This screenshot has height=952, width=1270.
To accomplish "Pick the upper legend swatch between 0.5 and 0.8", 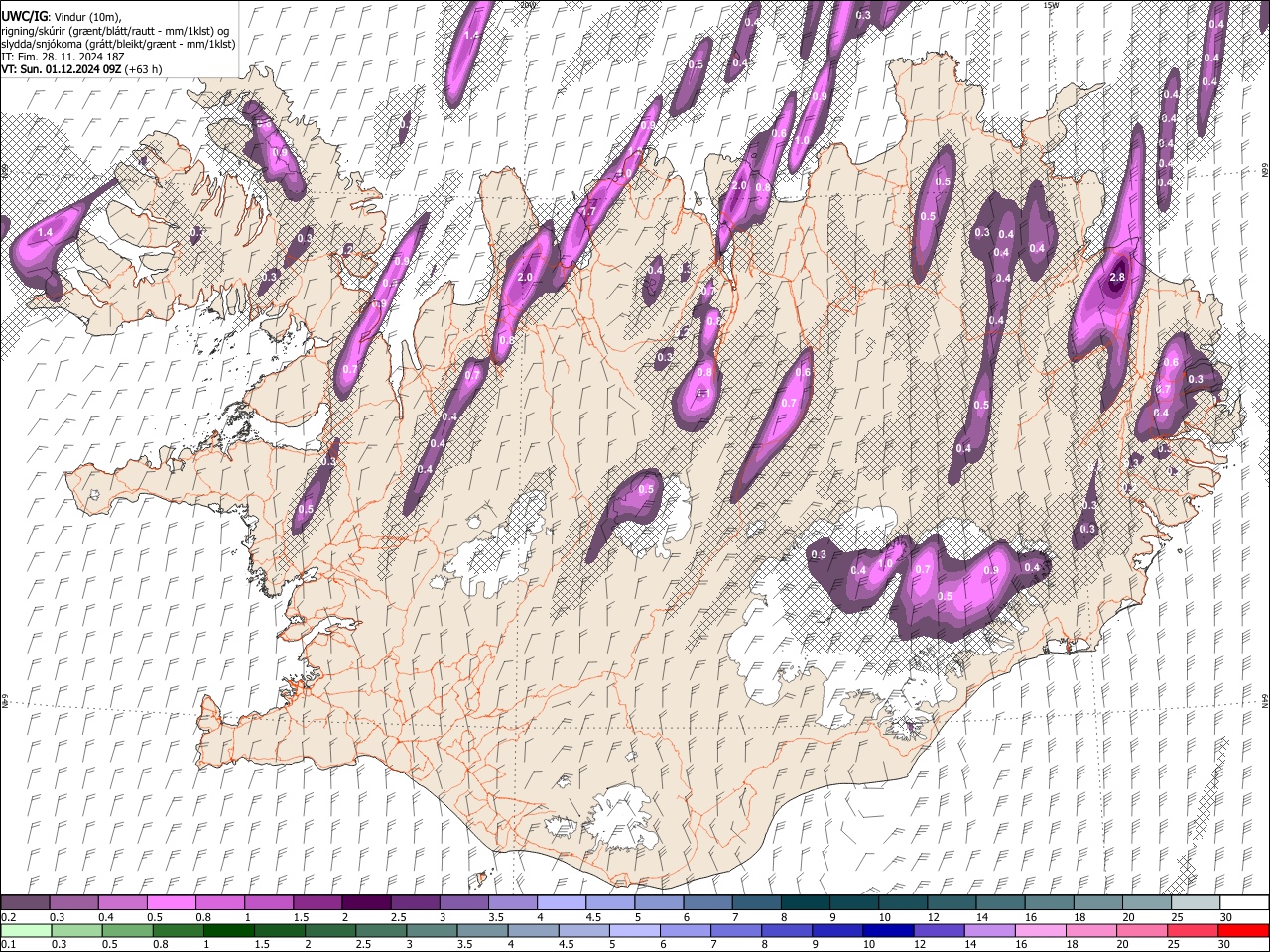I will (172, 902).
